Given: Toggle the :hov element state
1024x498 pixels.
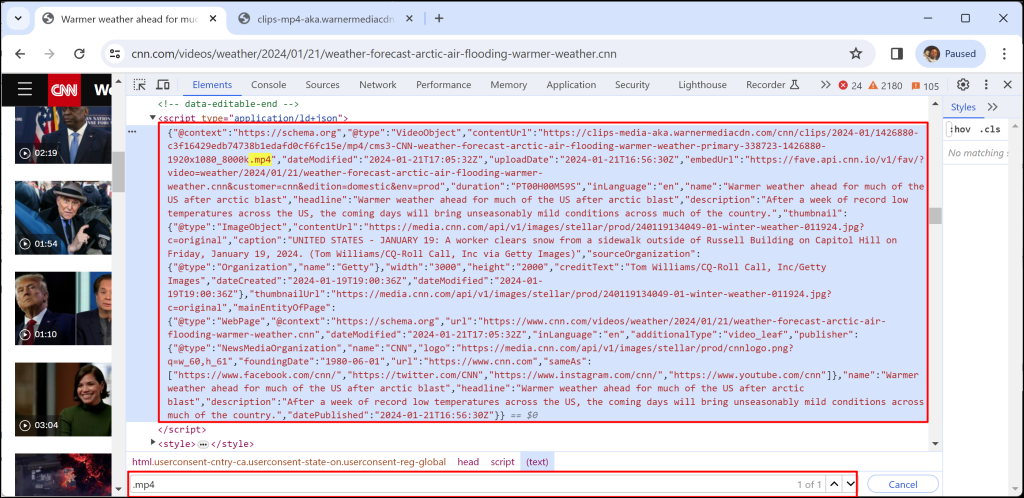Looking at the screenshot, I should pos(960,129).
